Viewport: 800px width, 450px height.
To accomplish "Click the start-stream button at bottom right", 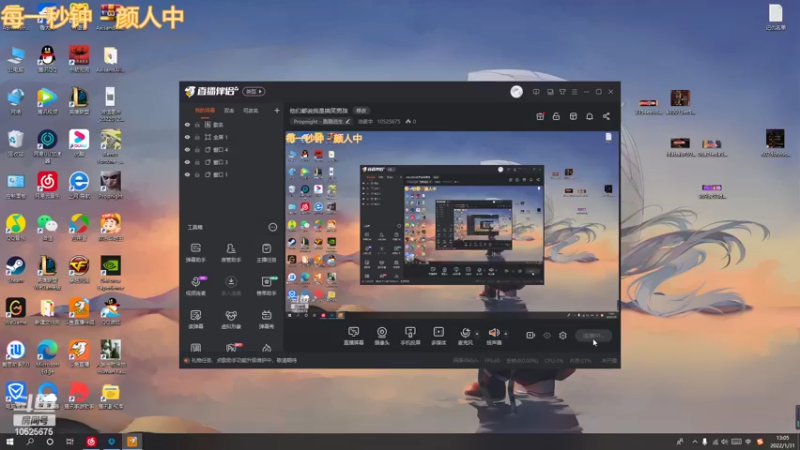I will click(x=593, y=336).
